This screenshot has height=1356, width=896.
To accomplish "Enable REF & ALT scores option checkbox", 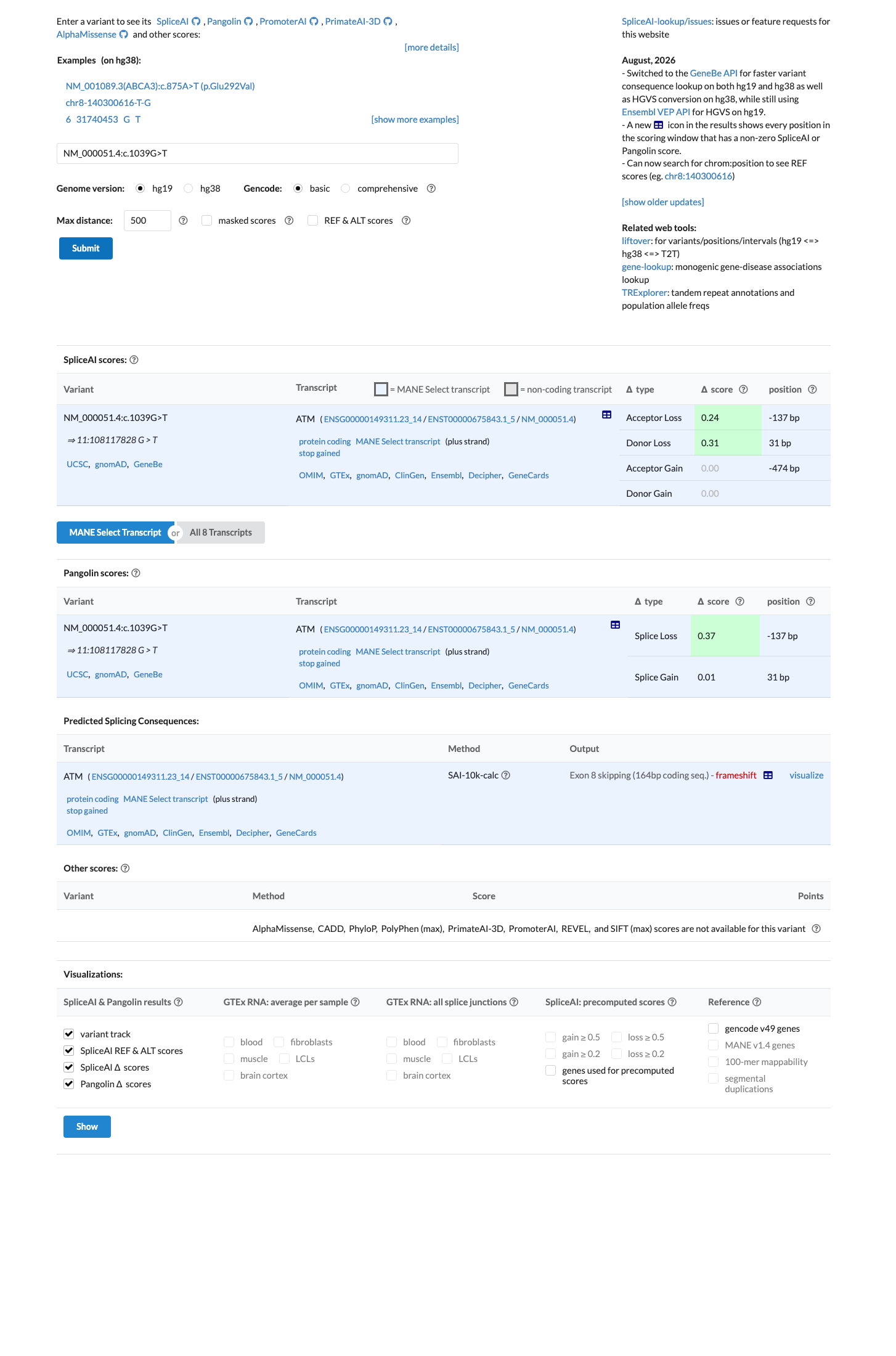I will pyautogui.click(x=313, y=221).
